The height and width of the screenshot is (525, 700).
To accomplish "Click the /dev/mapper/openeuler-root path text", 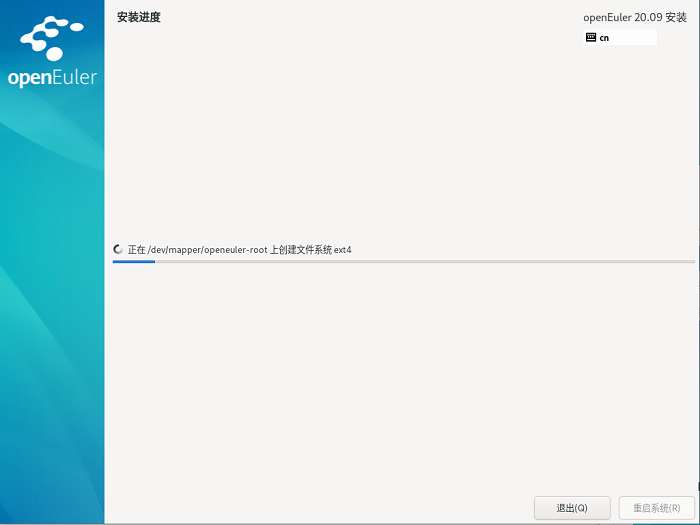I will pyautogui.click(x=207, y=249).
